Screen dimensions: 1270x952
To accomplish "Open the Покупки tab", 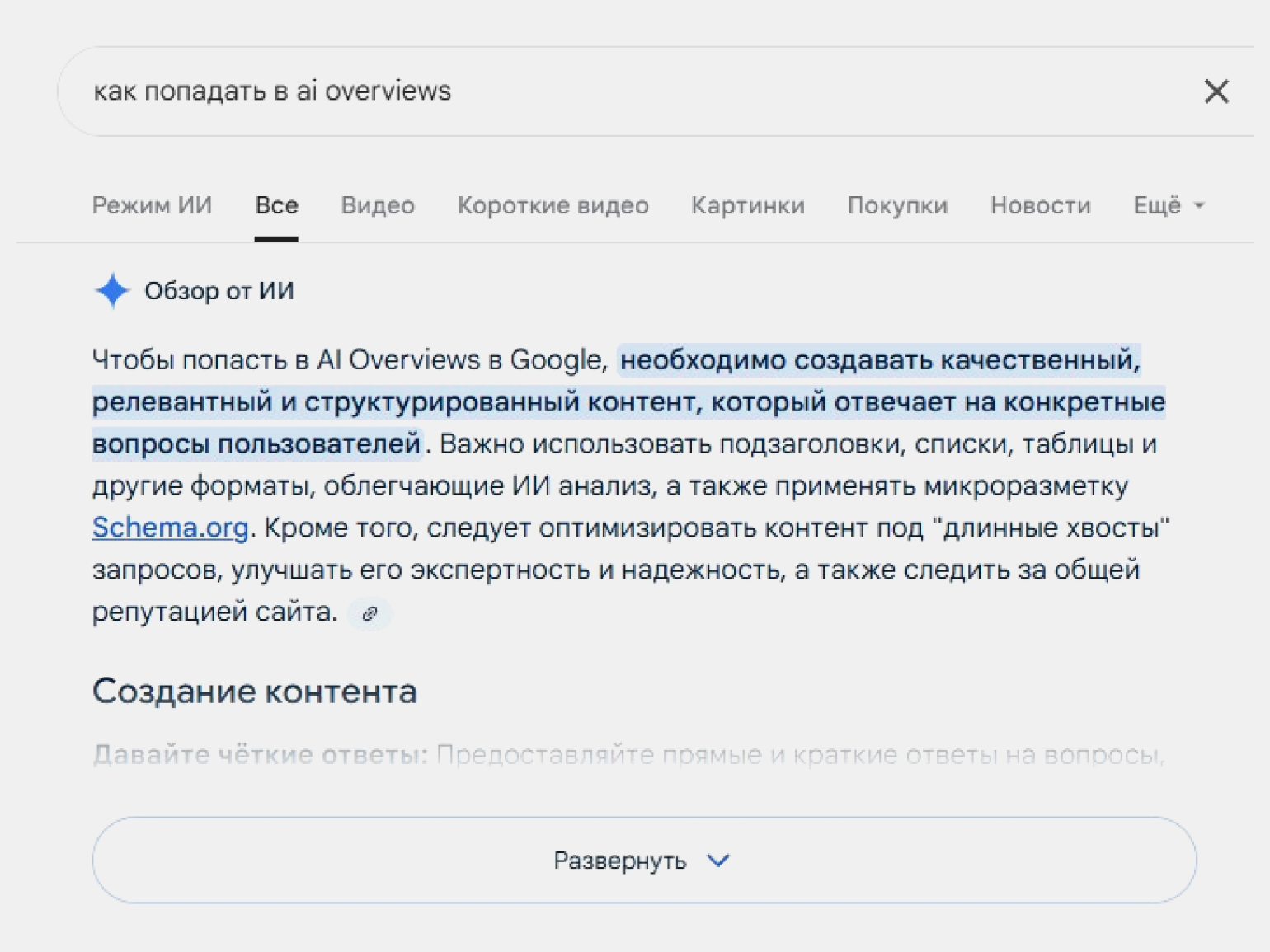I will (897, 205).
